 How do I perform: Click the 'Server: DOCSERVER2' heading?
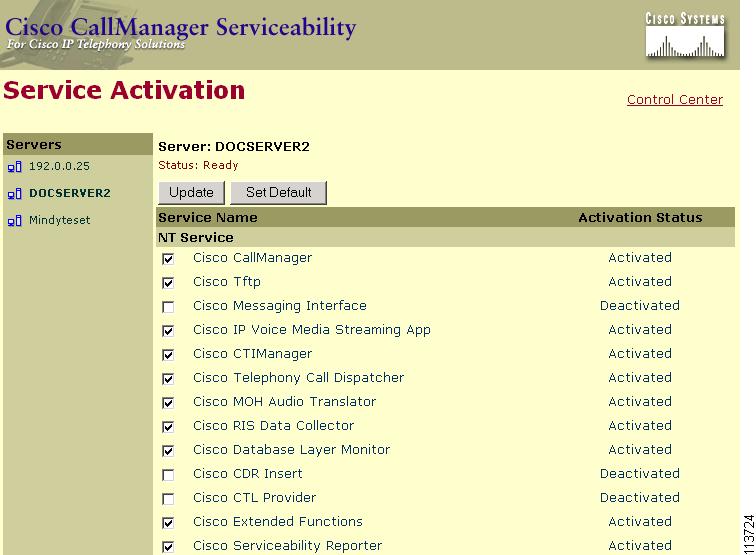tap(234, 147)
